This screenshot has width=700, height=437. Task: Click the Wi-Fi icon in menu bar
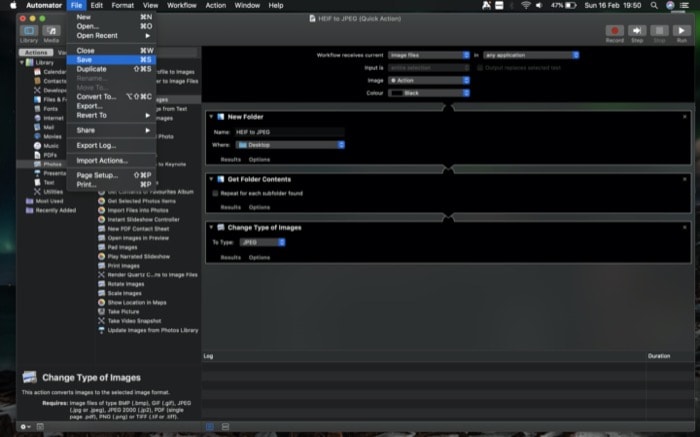[526, 5]
